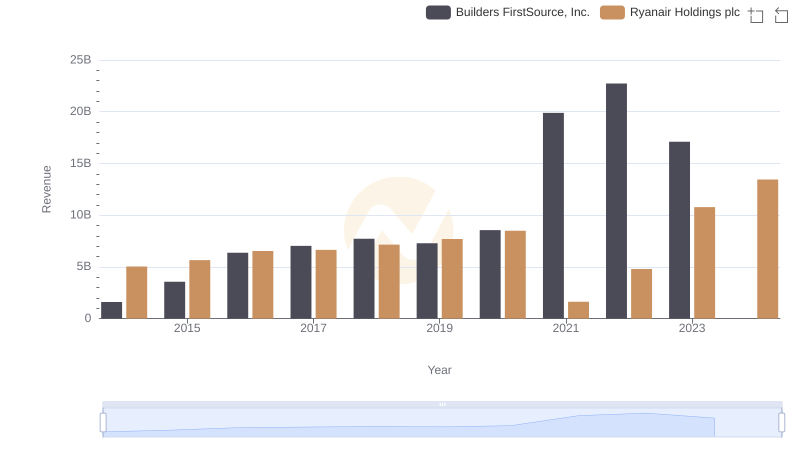Click the Ryanair bar for 2022
Screen dimensions: 800x461
click(641, 294)
